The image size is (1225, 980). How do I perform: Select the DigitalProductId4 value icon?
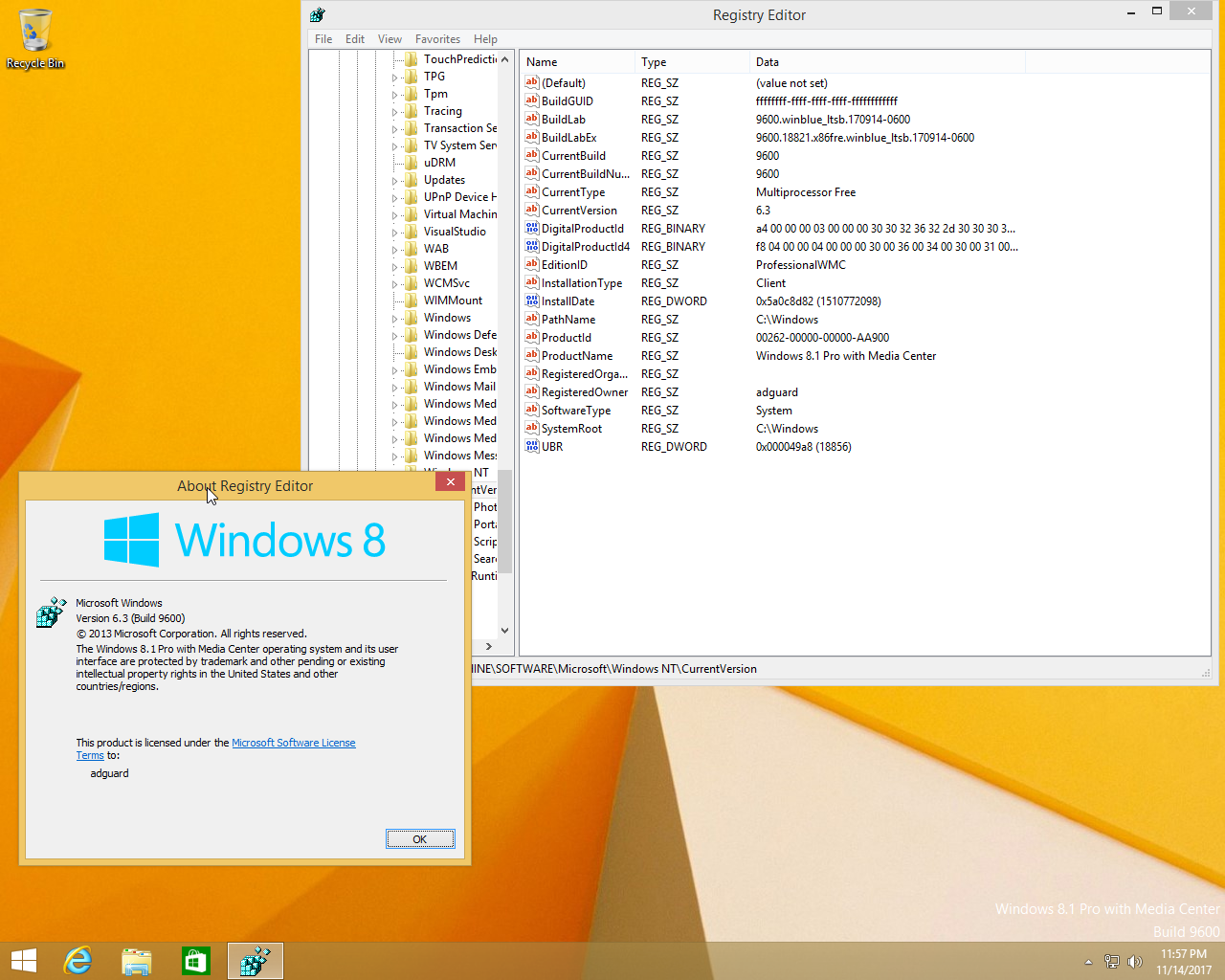pos(532,246)
